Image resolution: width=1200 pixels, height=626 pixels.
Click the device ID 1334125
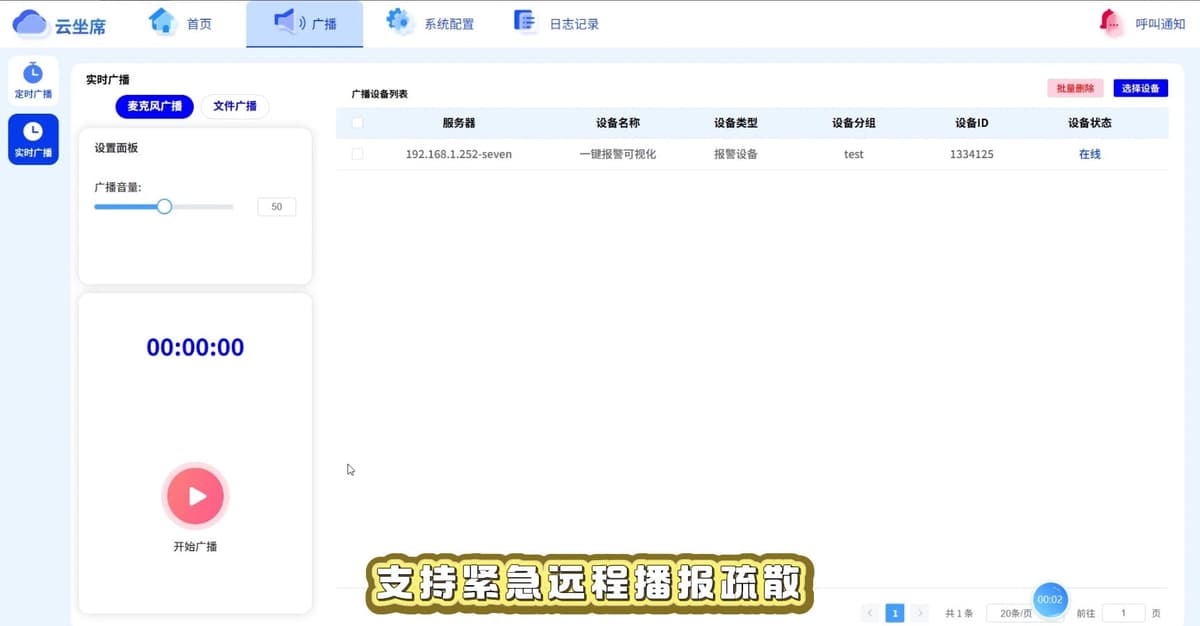[x=972, y=154]
